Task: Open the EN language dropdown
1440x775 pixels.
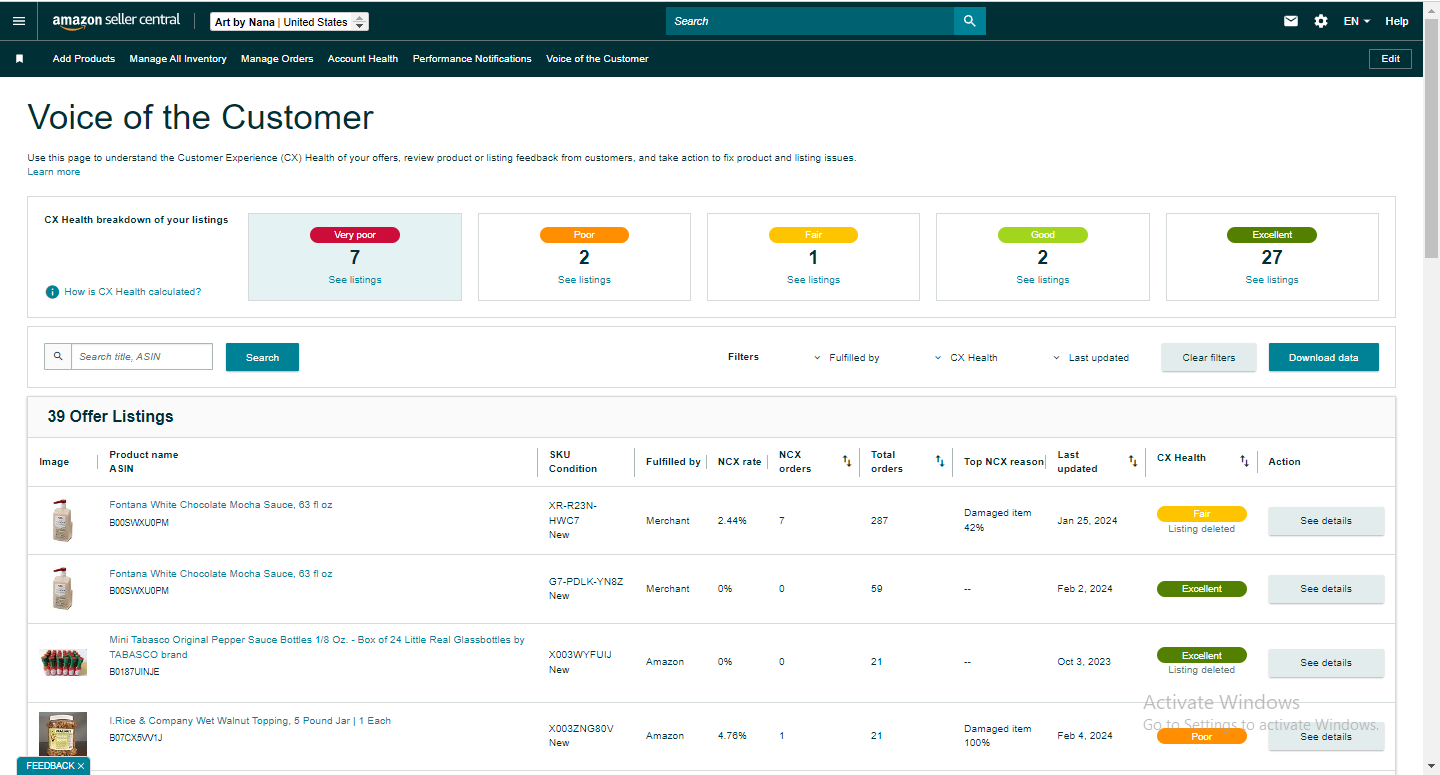Action: (x=1356, y=21)
